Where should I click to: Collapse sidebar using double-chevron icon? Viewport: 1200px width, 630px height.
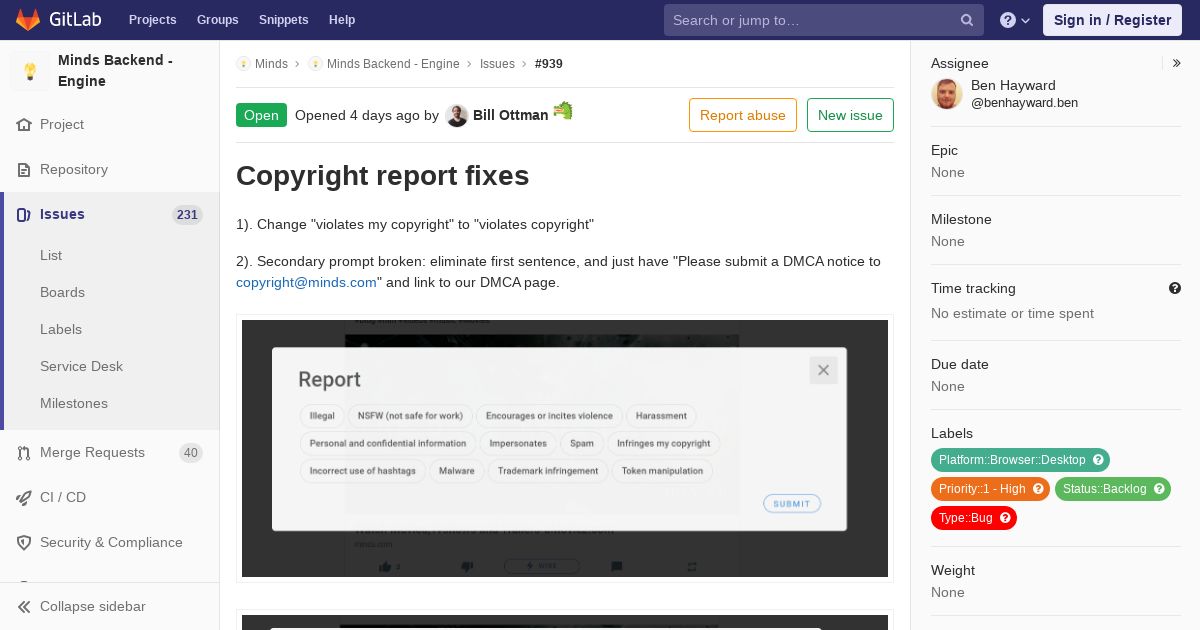[x=24, y=607]
